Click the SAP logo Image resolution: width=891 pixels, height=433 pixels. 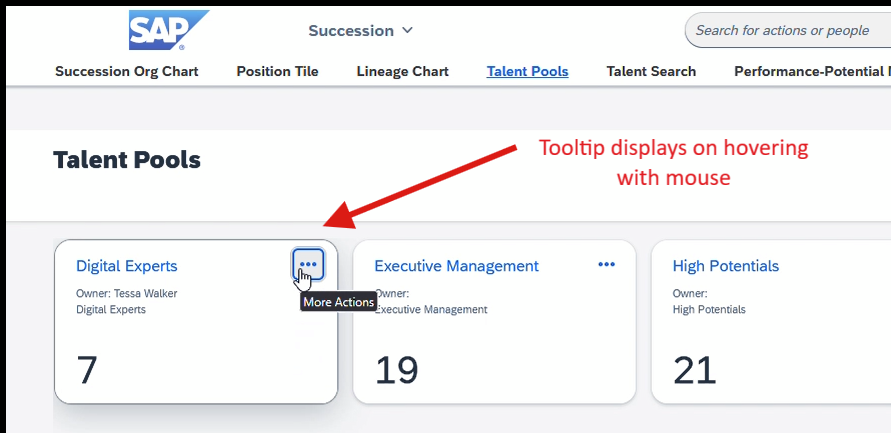(x=169, y=30)
